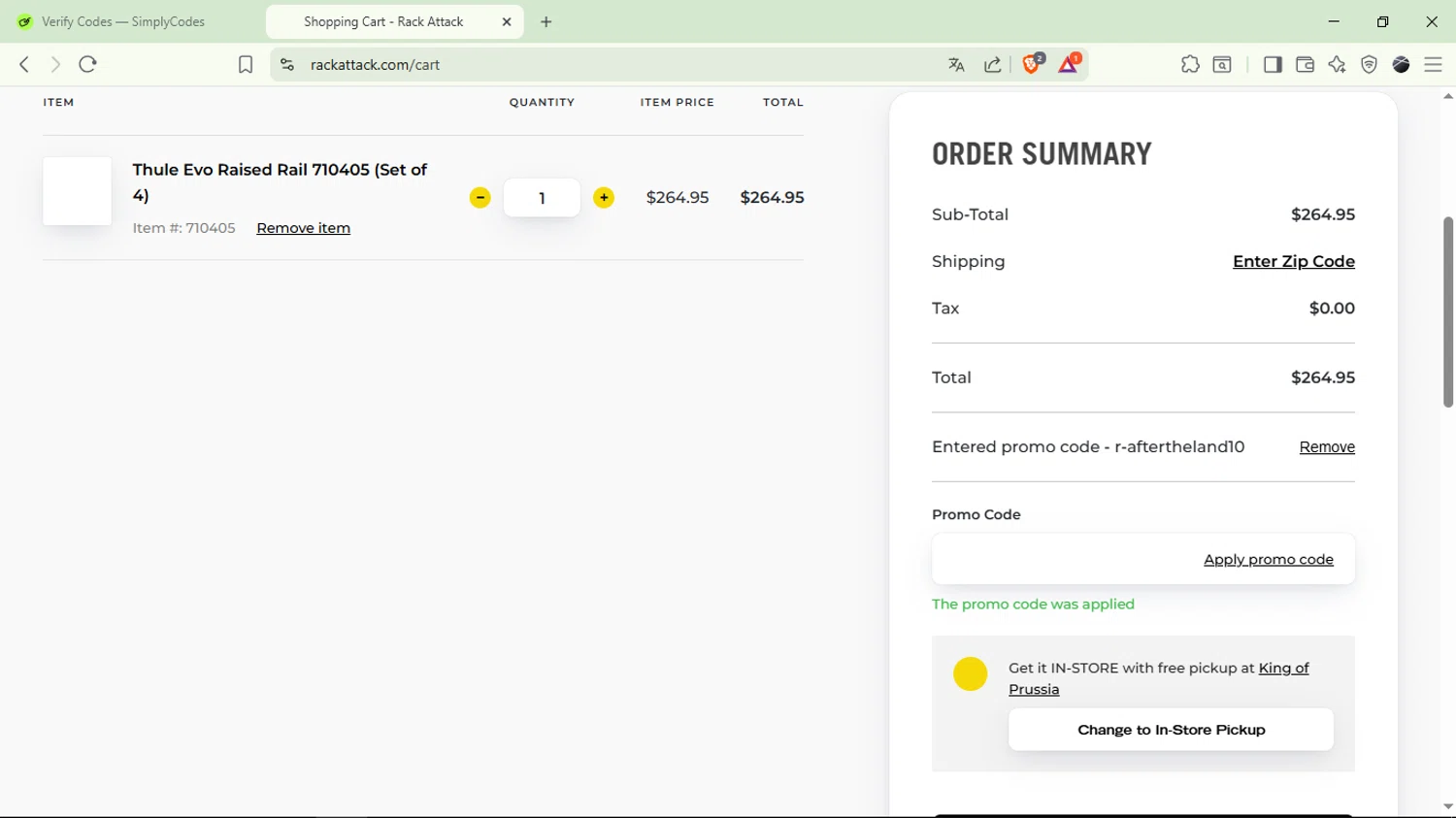This screenshot has width=1456, height=818.
Task: Click the Tax value $0.00
Action: (1332, 308)
